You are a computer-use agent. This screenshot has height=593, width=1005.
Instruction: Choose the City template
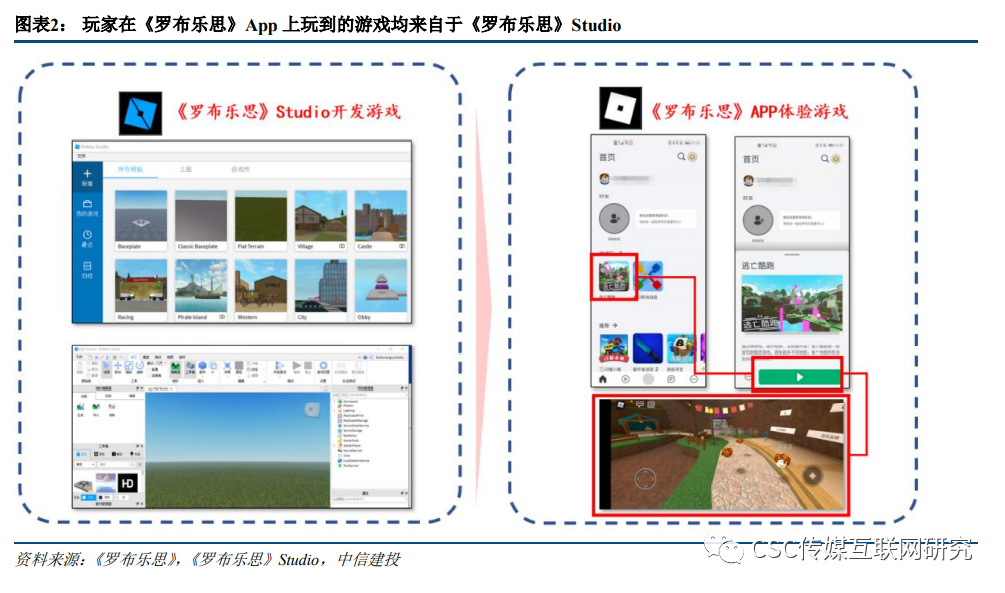pyautogui.click(x=321, y=290)
